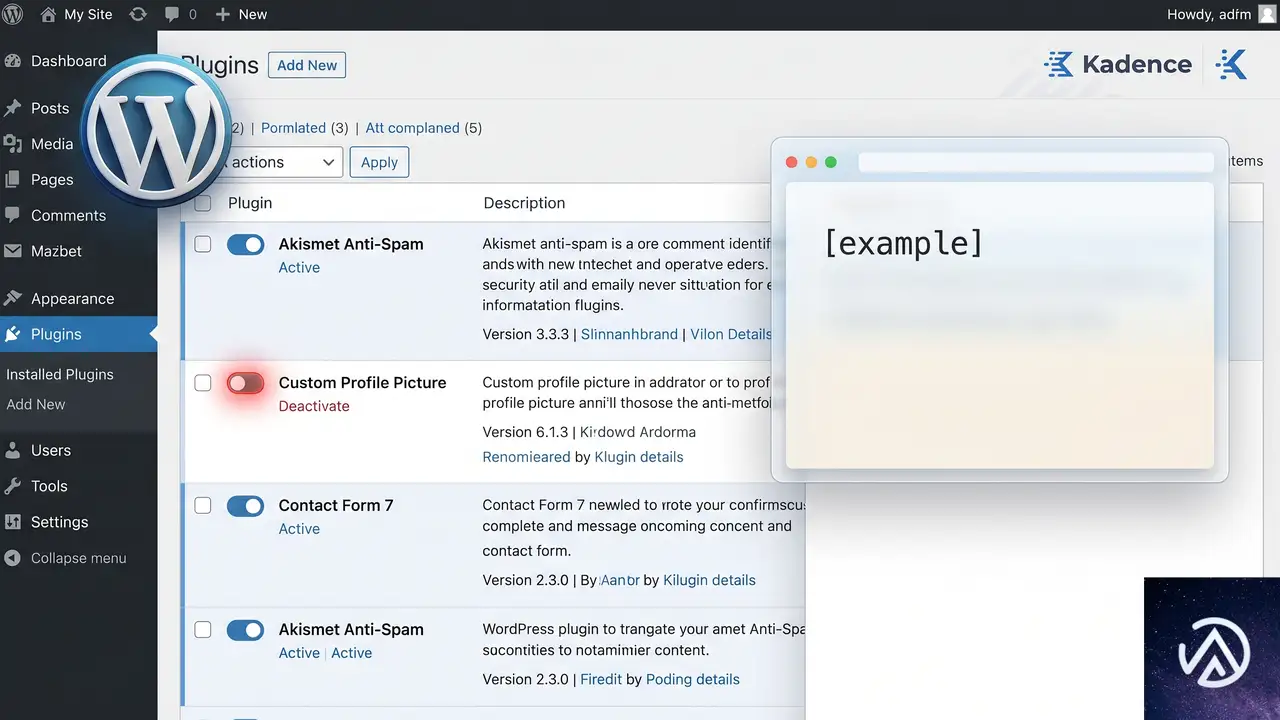The height and width of the screenshot is (720, 1280).
Task: Open the comments bubble icon in admin bar
Action: coord(173,15)
